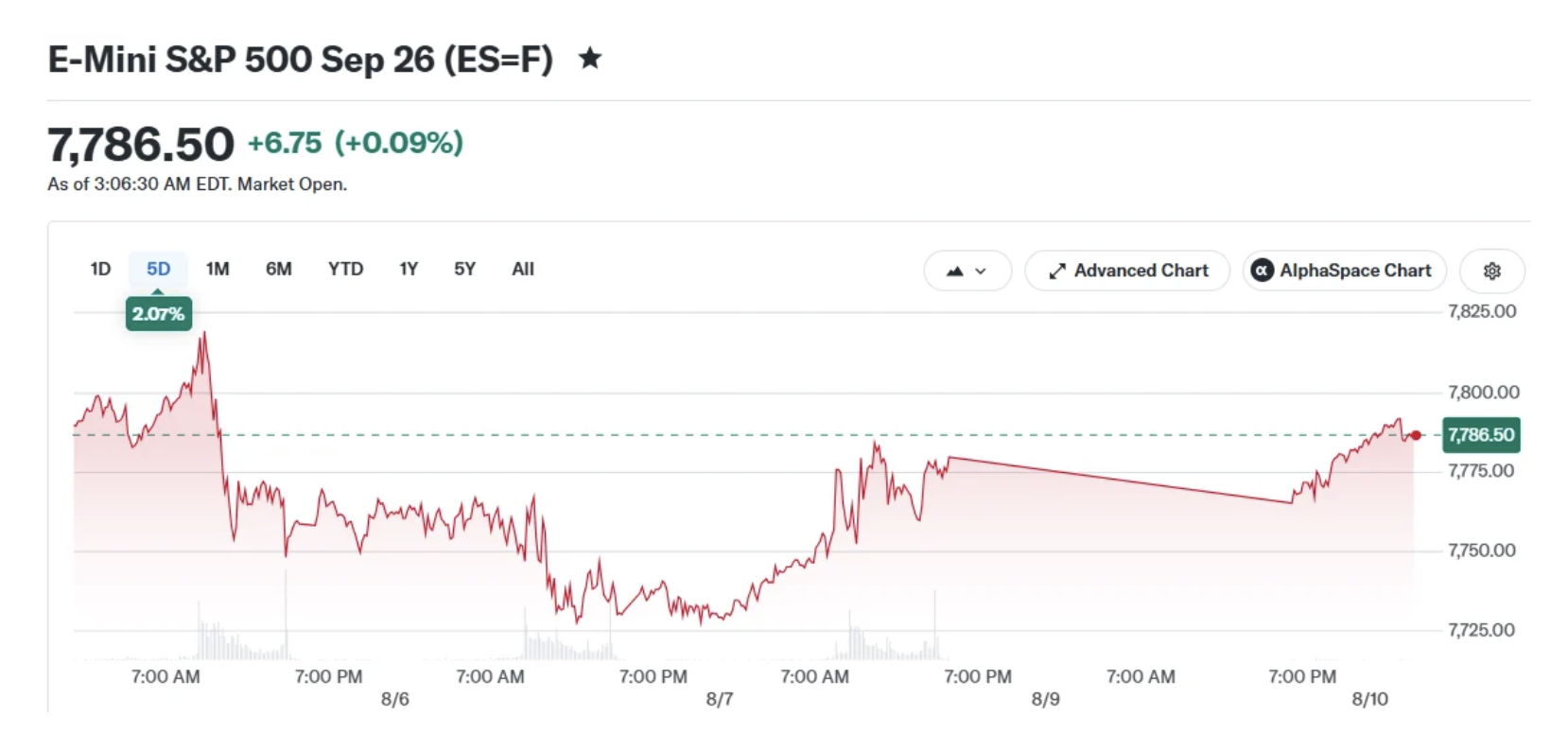Select the 5D time range
Viewport: 1568px width, 734px height.
point(159,270)
